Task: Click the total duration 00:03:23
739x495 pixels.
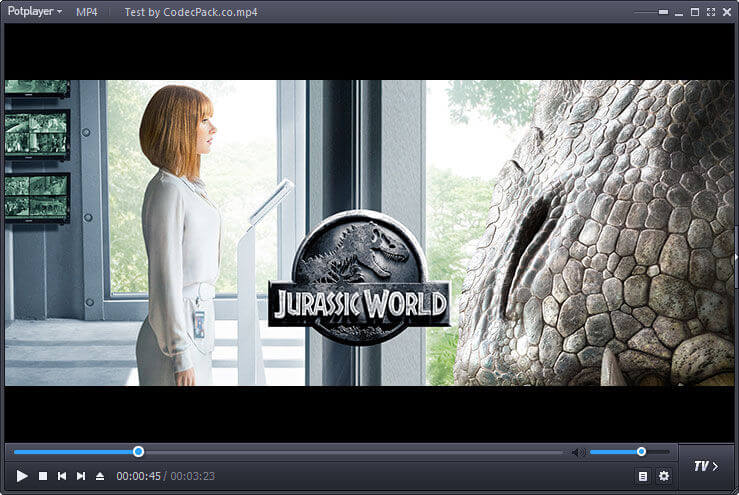Action: (193, 476)
